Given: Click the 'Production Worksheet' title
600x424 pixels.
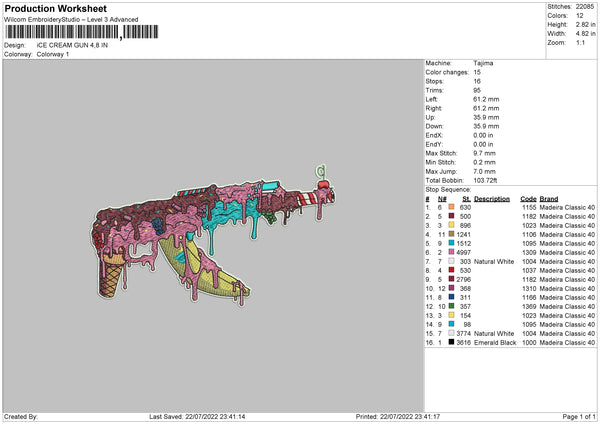Looking at the screenshot, I should pos(56,8).
